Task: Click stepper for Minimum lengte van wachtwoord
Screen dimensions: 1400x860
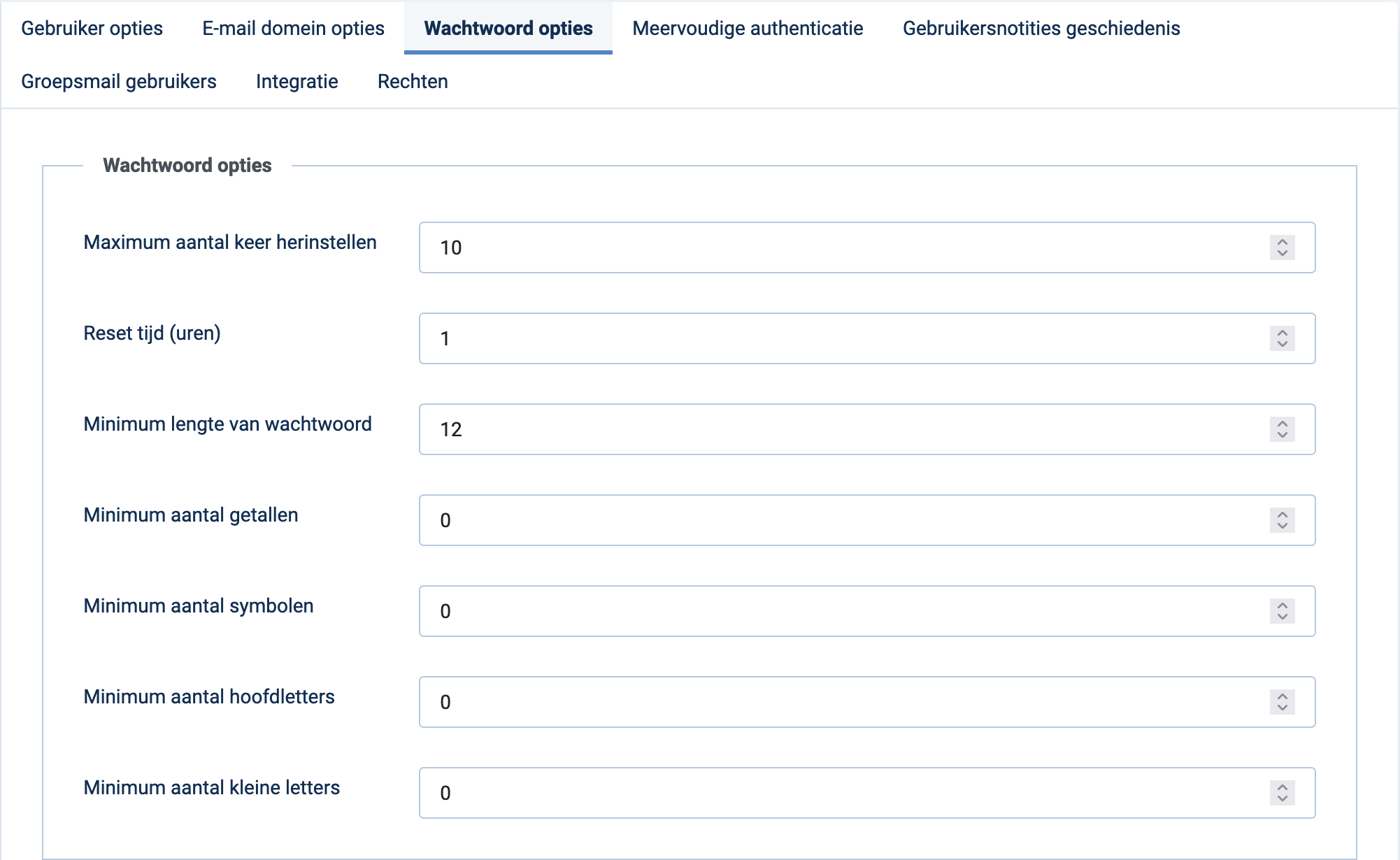Action: [1282, 429]
